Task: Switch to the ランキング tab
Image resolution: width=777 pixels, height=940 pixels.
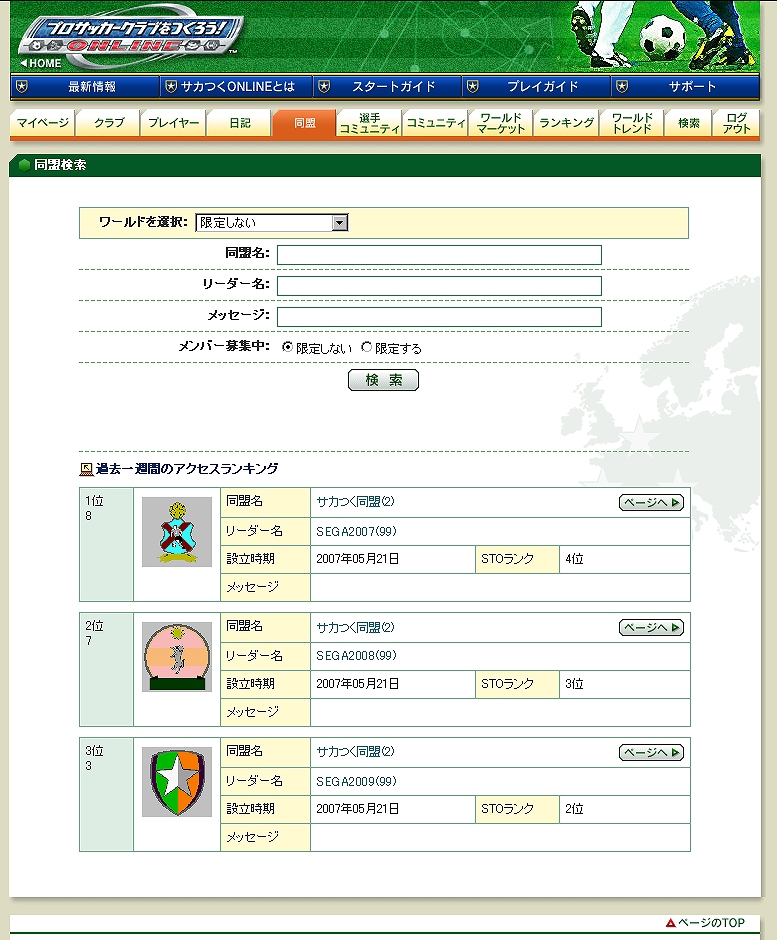Action: click(x=566, y=124)
